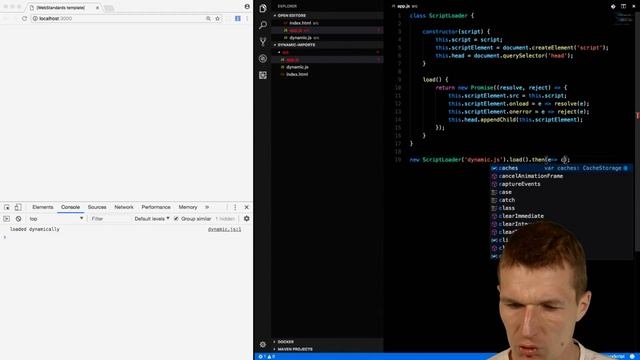This screenshot has height=360, width=640.
Task: Open the Search view in activity bar
Action: click(x=263, y=25)
